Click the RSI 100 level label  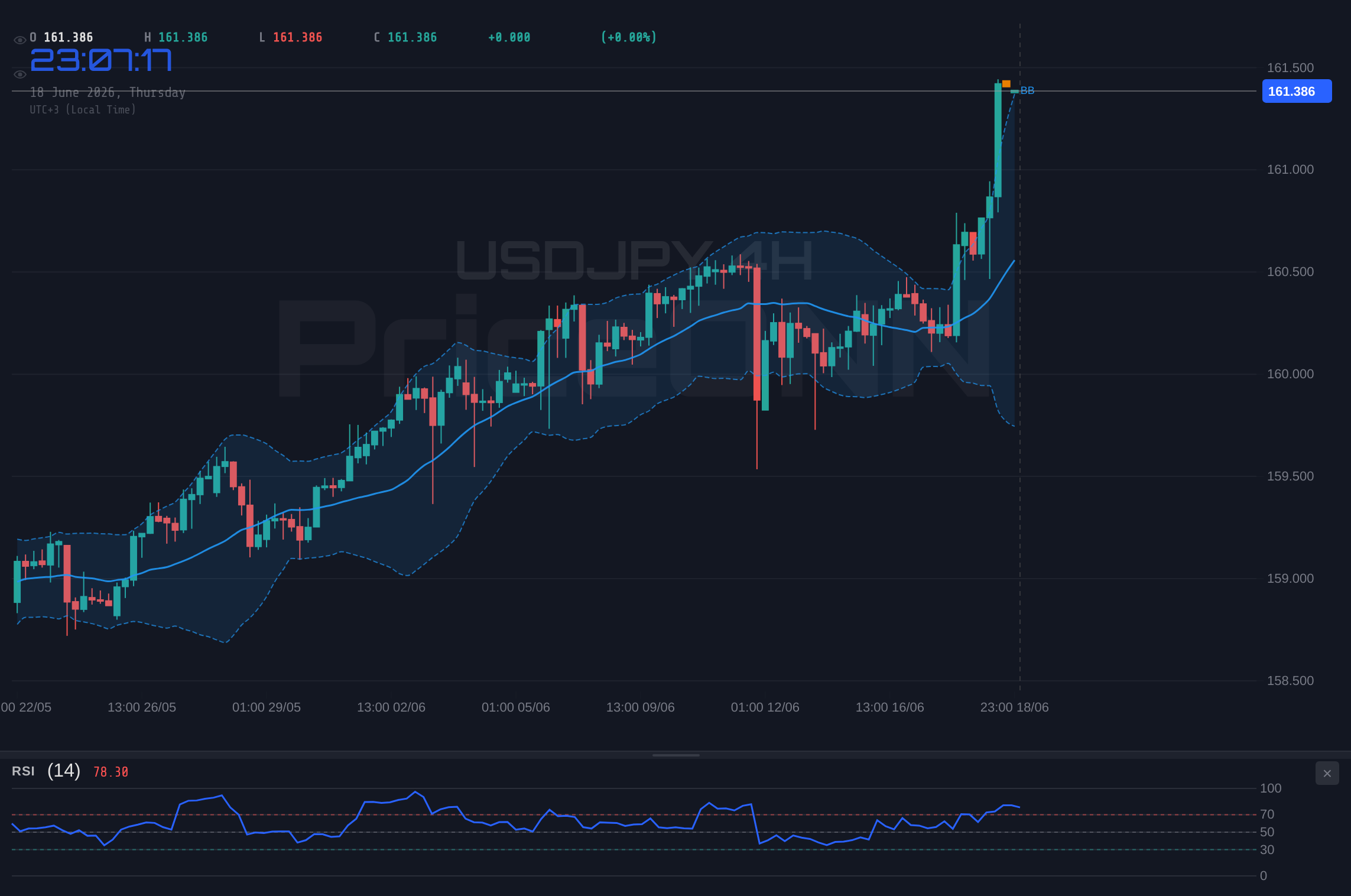(1271, 788)
